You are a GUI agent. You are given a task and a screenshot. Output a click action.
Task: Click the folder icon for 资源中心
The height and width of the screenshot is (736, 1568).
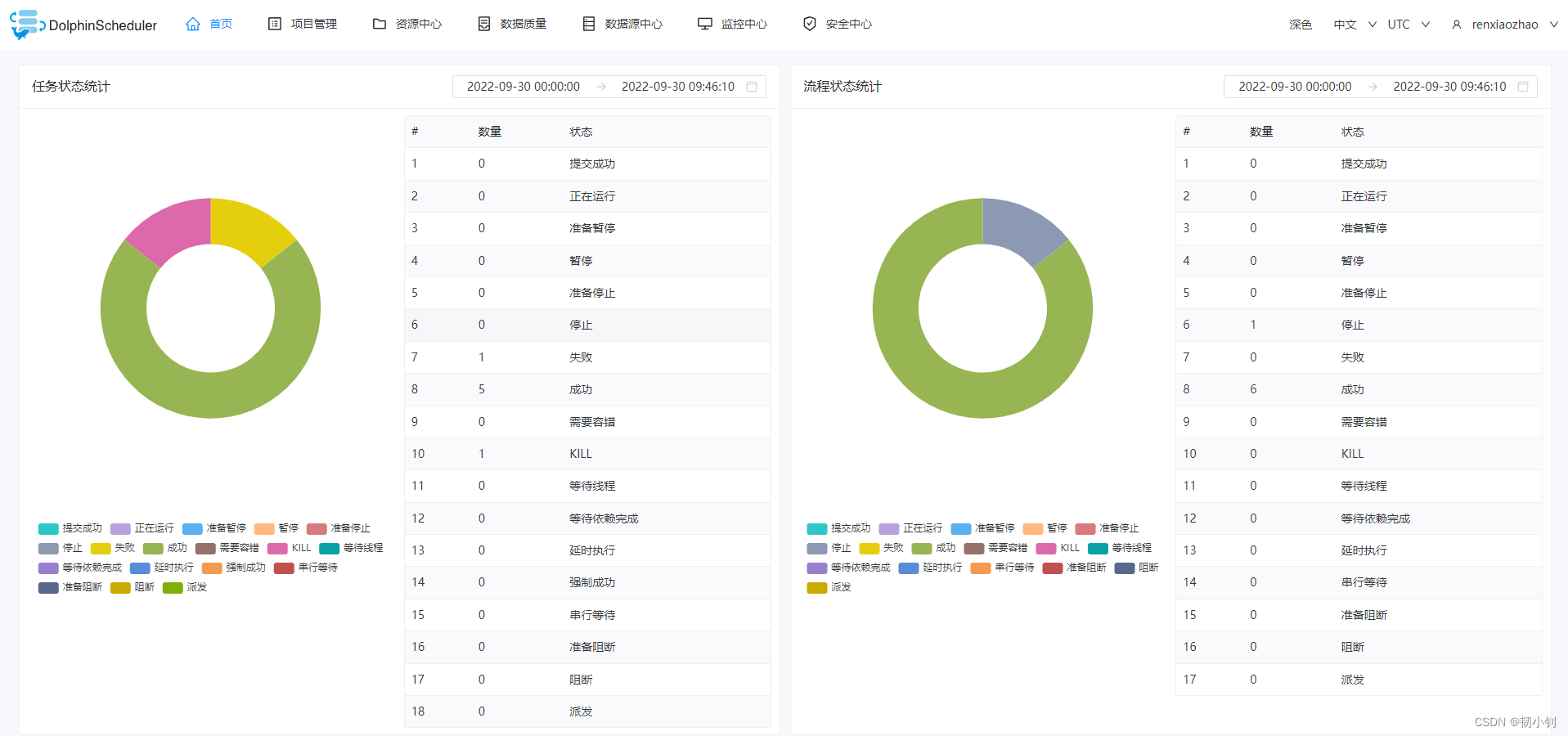coord(380,24)
